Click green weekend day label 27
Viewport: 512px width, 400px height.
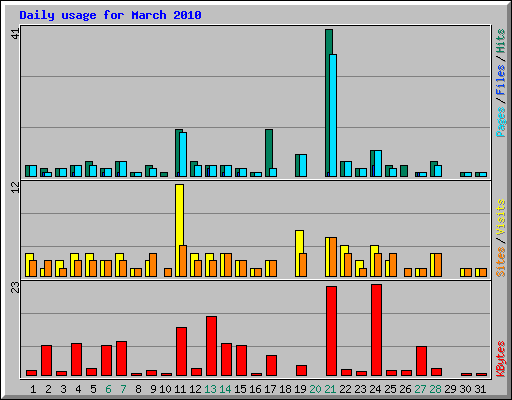[x=420, y=389]
